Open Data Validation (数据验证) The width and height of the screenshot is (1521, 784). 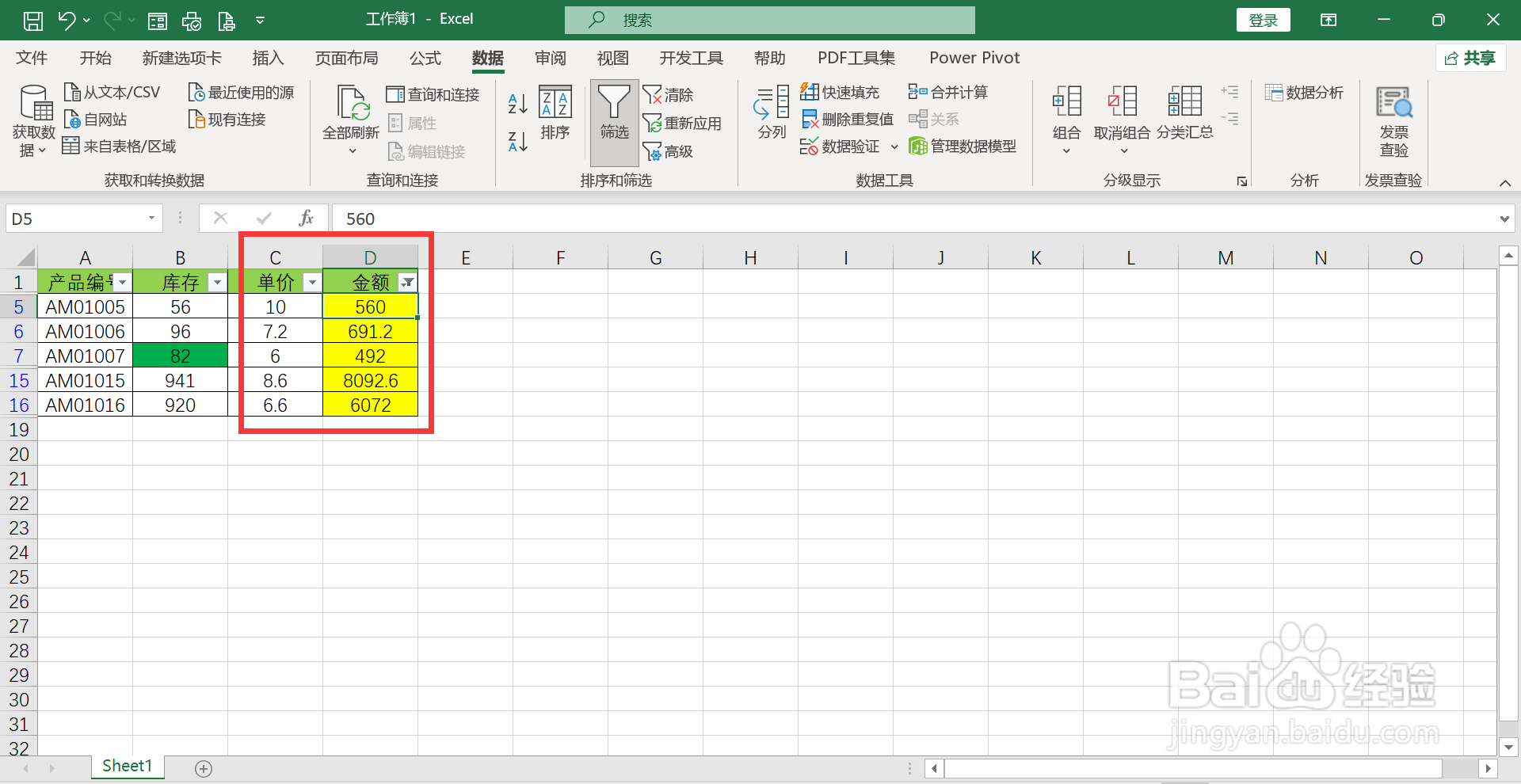tap(840, 147)
